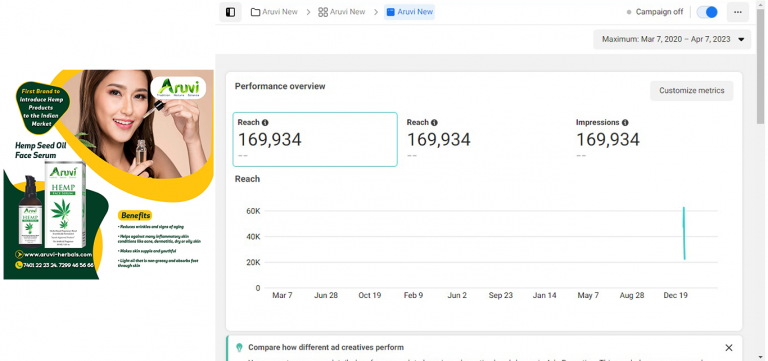This screenshot has height=361, width=768.
Task: Click Compare how different ad creatives perform text
Action: pos(326,347)
